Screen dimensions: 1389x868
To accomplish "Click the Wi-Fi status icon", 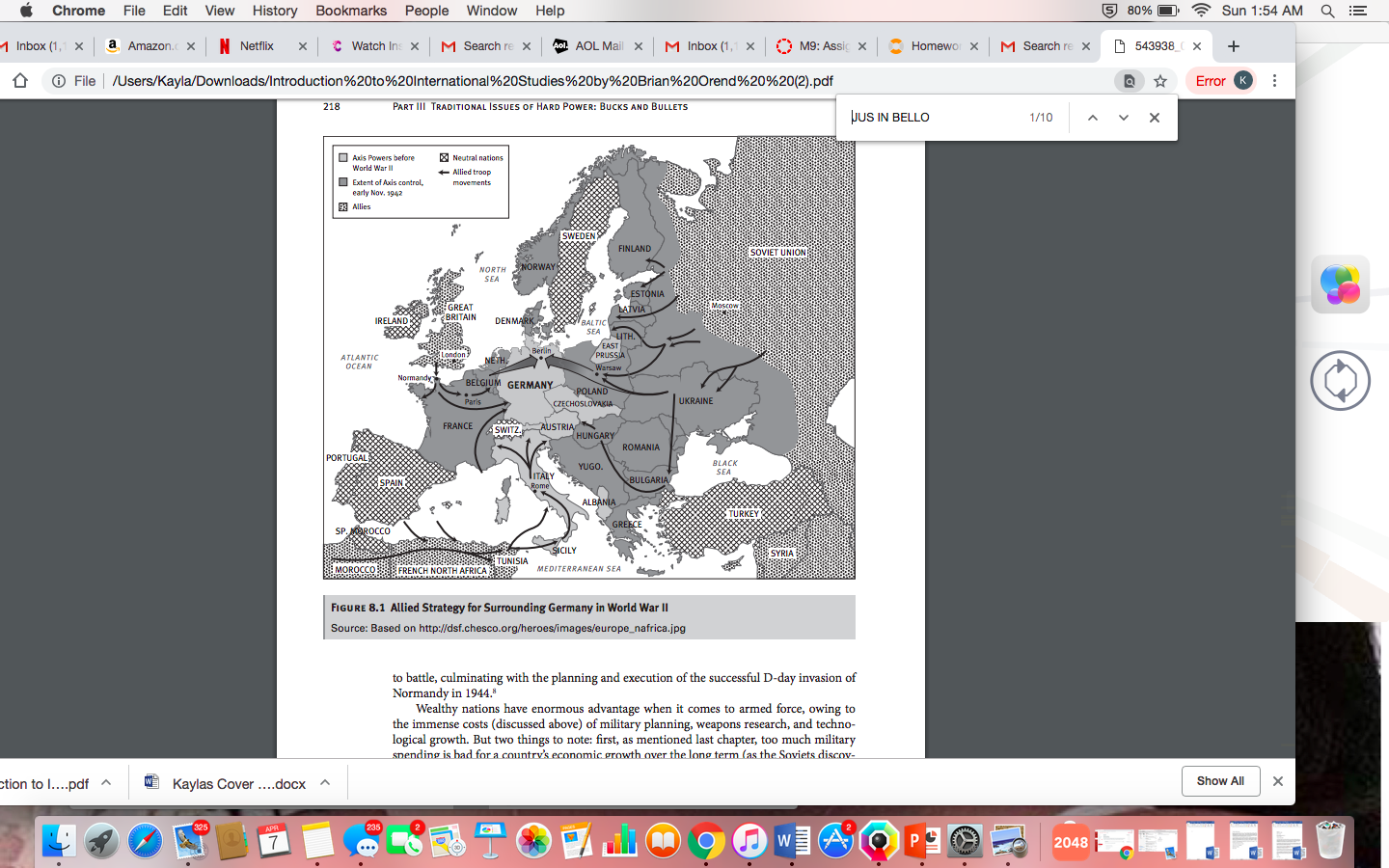I will 1201,11.
